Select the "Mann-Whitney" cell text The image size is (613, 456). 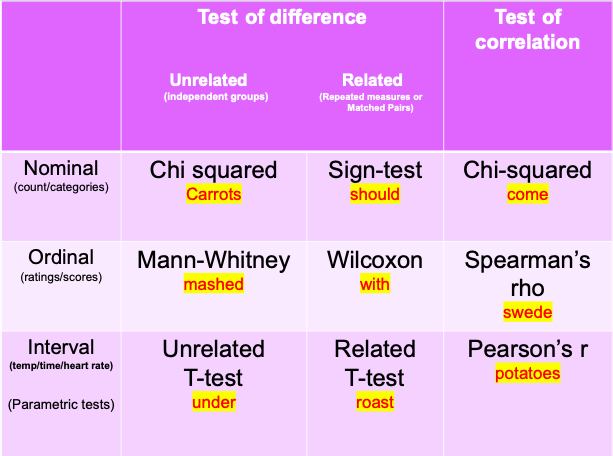coord(213,260)
